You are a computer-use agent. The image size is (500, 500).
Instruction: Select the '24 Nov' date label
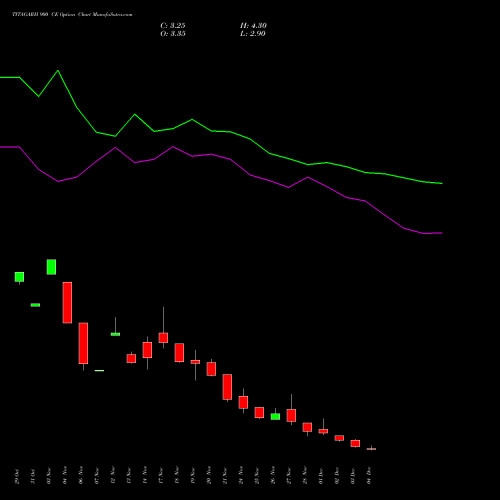[241, 475]
